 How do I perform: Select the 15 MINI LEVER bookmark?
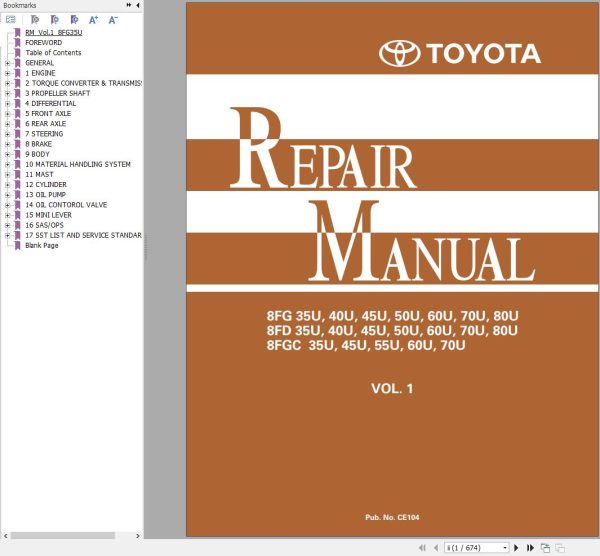(48, 215)
